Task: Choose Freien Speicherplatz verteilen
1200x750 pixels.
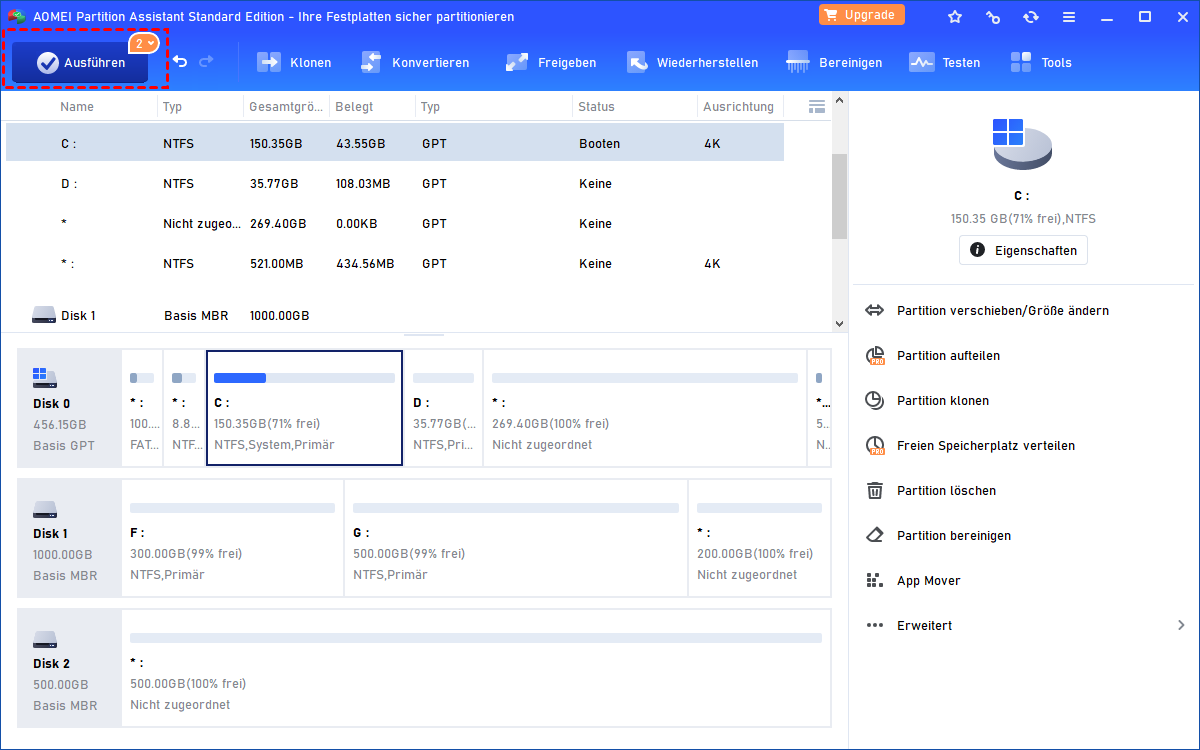Action: click(986, 446)
